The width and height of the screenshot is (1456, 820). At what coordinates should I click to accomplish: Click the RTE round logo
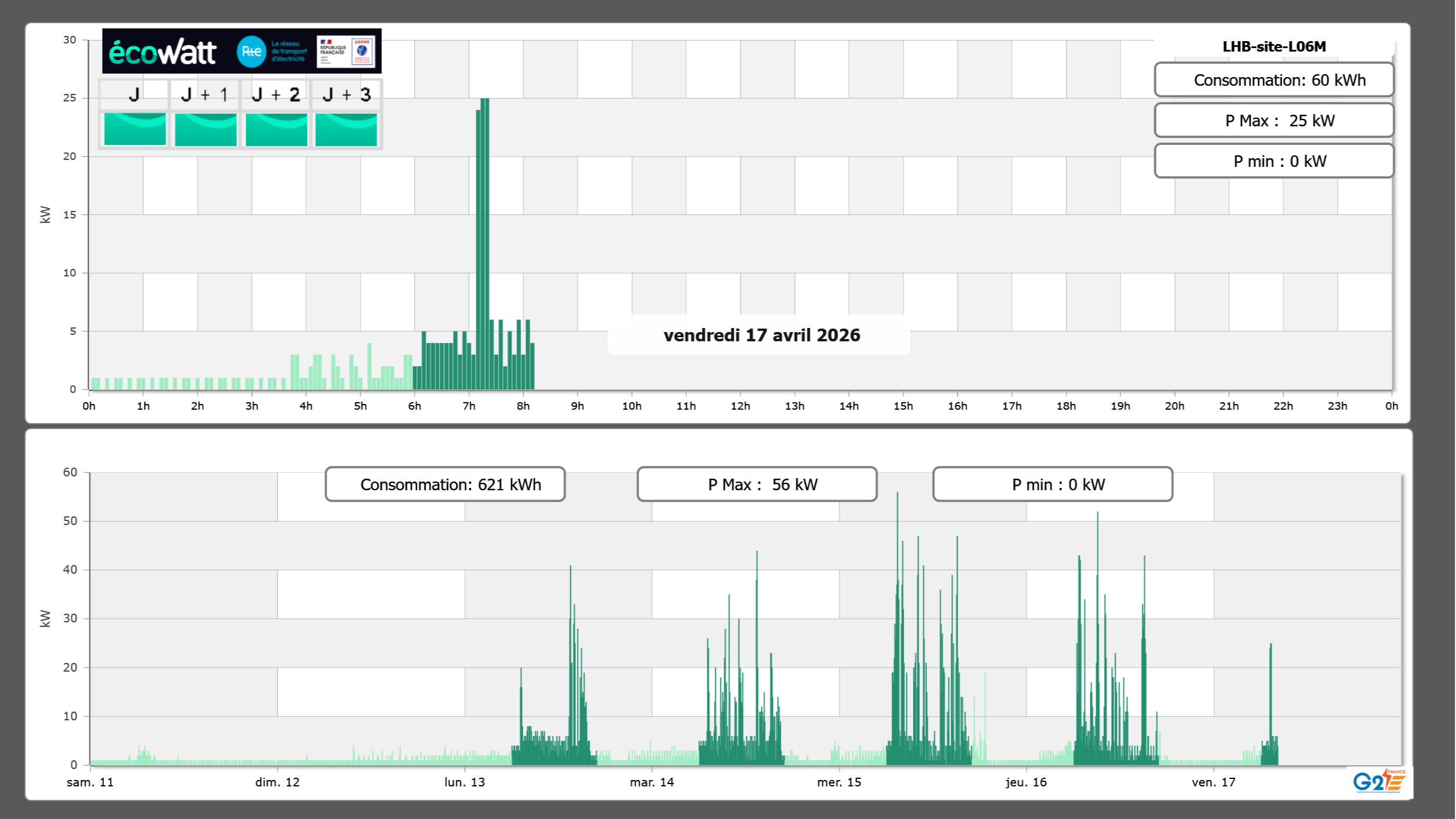point(251,52)
